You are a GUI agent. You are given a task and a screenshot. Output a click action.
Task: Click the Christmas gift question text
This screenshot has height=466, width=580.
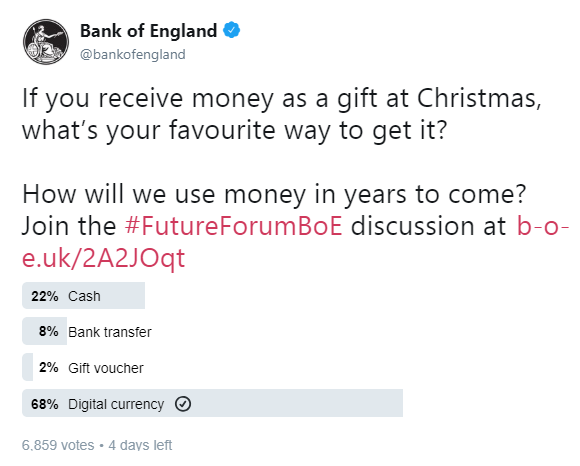[282, 114]
